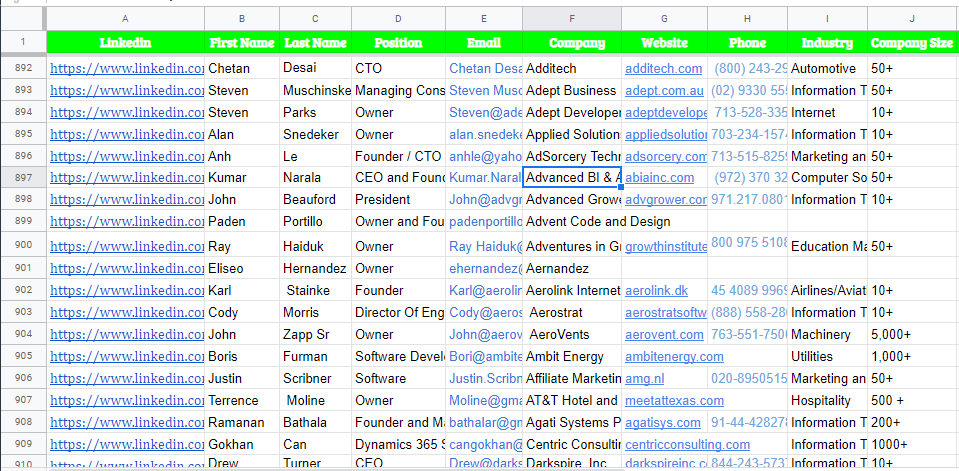The image size is (959, 471).
Task: Select the Aernandez company cell
Action: tap(572, 268)
